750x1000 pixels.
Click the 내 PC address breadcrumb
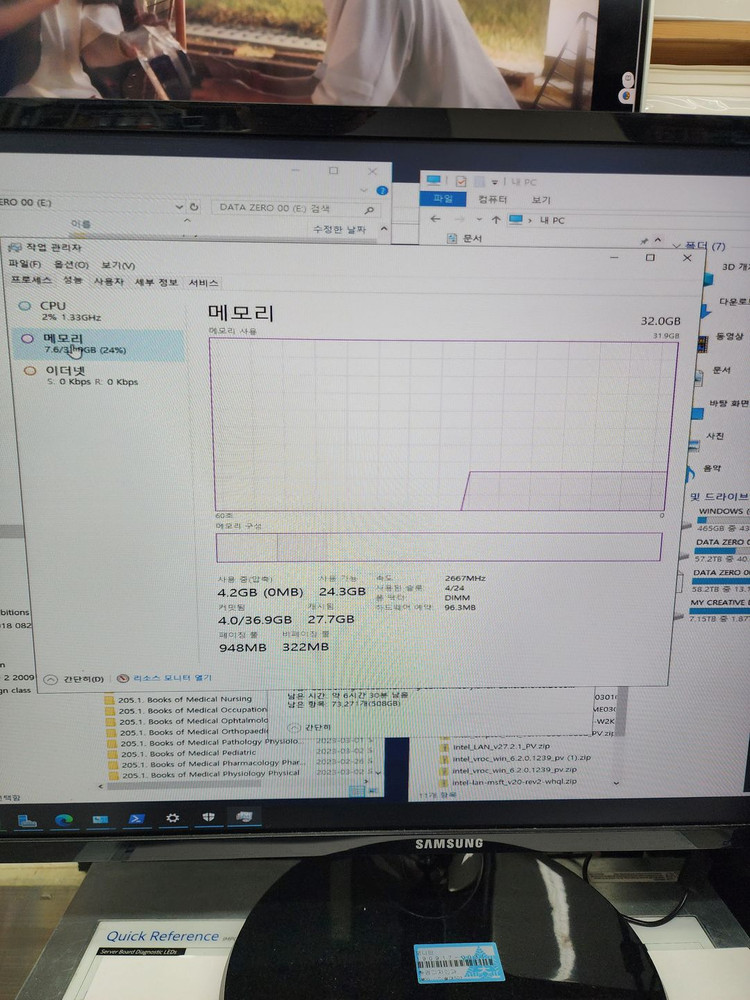tap(552, 220)
